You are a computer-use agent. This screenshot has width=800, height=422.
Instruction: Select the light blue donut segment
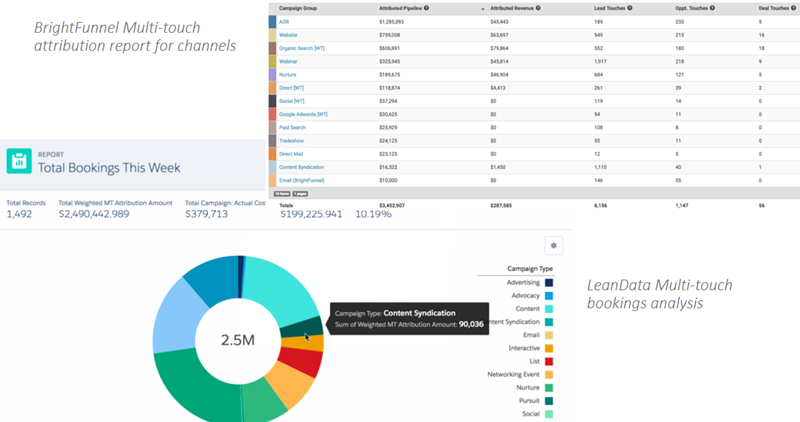coord(176,315)
